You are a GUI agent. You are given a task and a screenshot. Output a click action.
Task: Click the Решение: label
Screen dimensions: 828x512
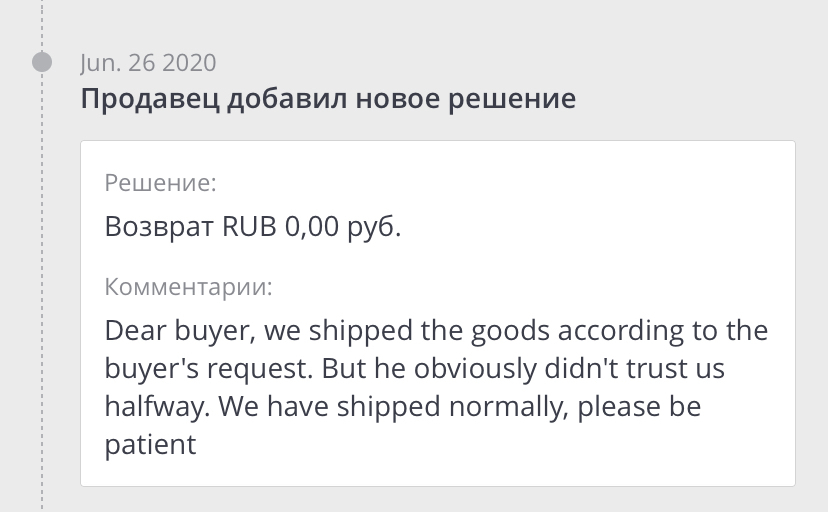tap(160, 183)
